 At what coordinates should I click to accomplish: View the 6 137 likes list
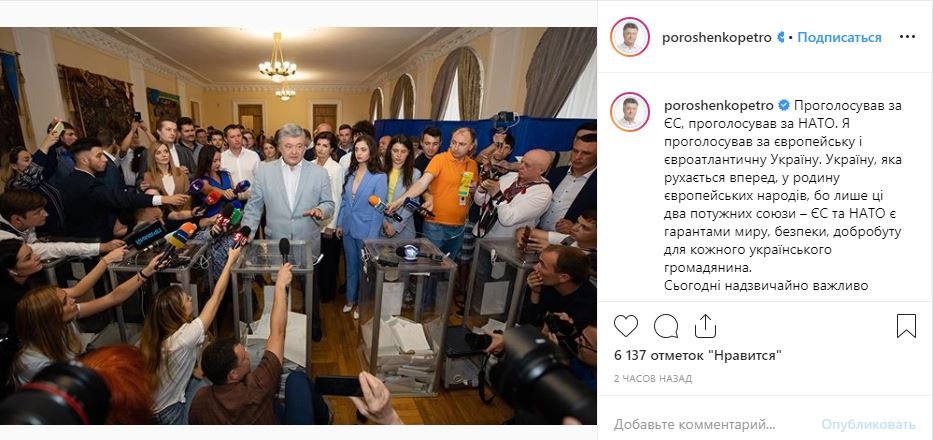point(697,356)
